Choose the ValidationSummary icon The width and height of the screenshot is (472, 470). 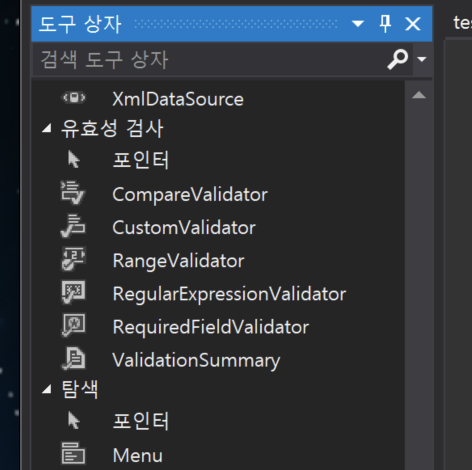click(x=74, y=359)
